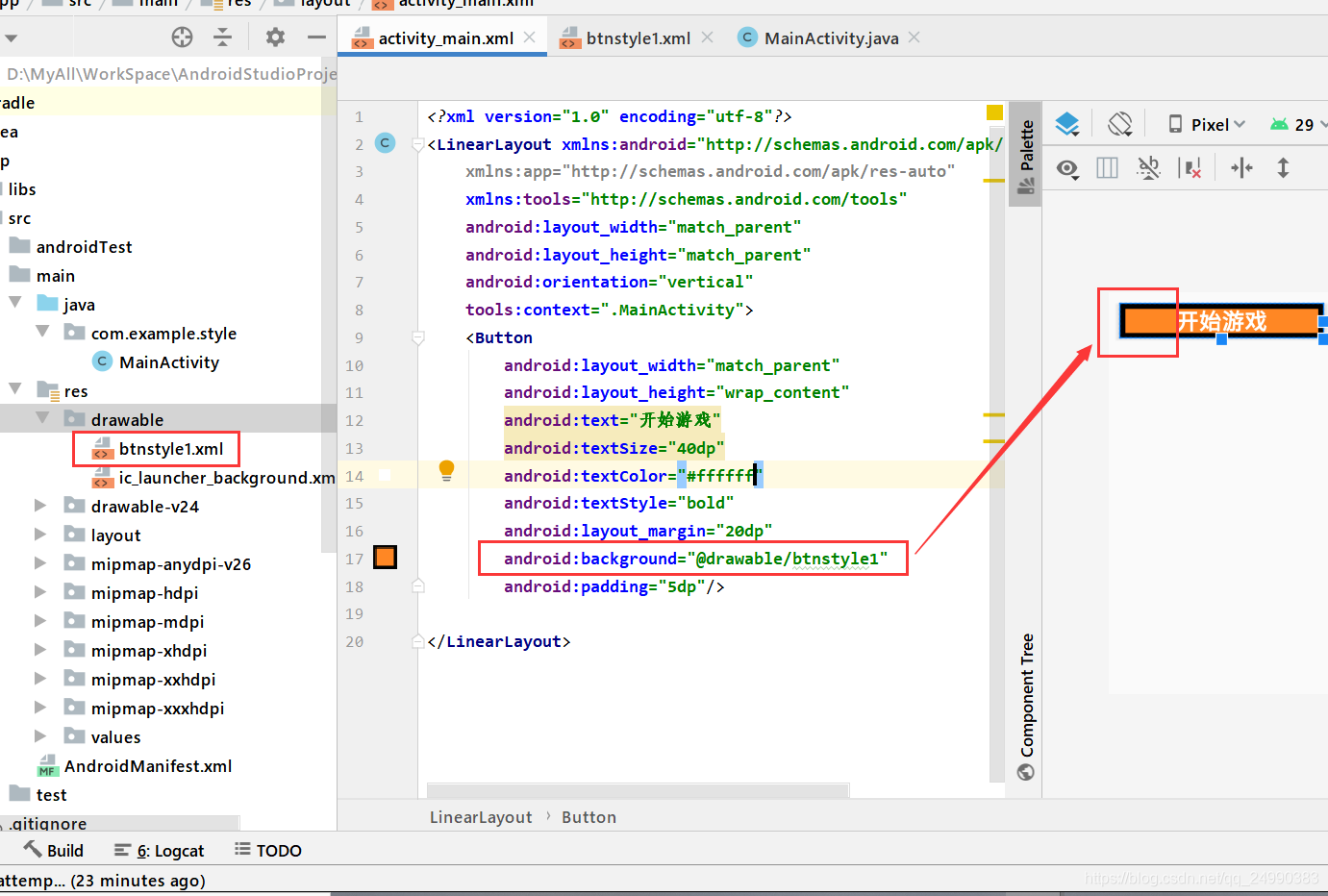This screenshot has width=1328, height=896.
Task: Open the Palette side panel
Action: pyautogui.click(x=1026, y=154)
